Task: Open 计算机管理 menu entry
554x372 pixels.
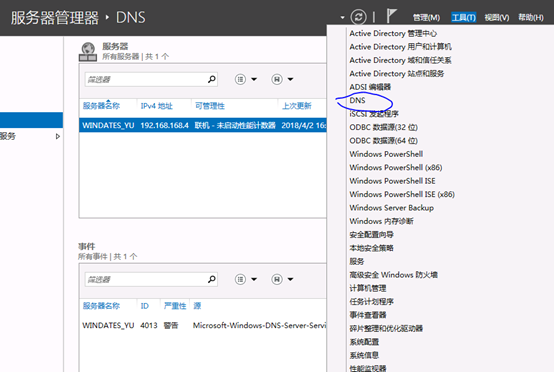Action: pos(368,289)
